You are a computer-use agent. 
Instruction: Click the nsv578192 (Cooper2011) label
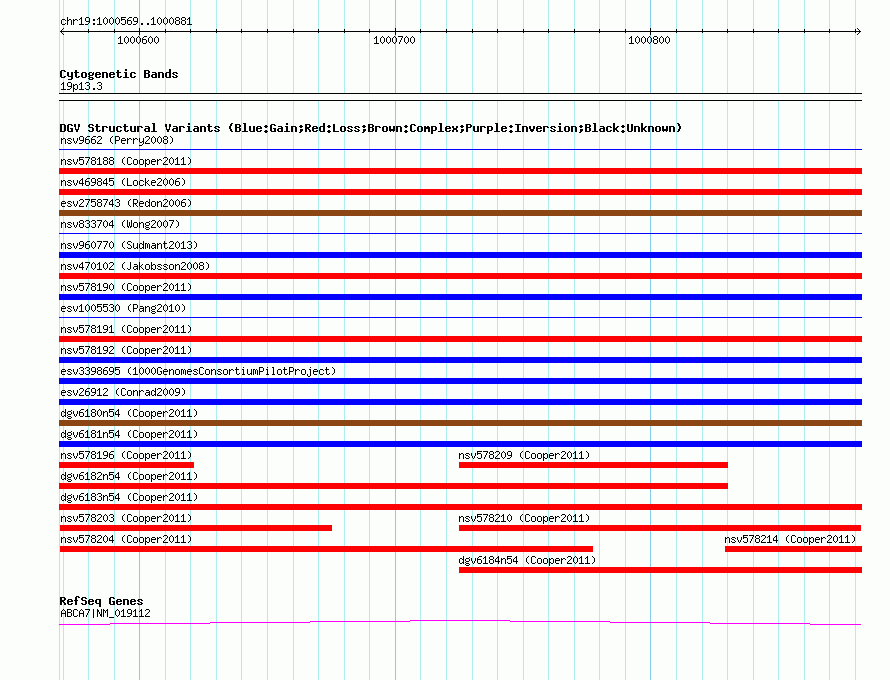[x=126, y=350]
